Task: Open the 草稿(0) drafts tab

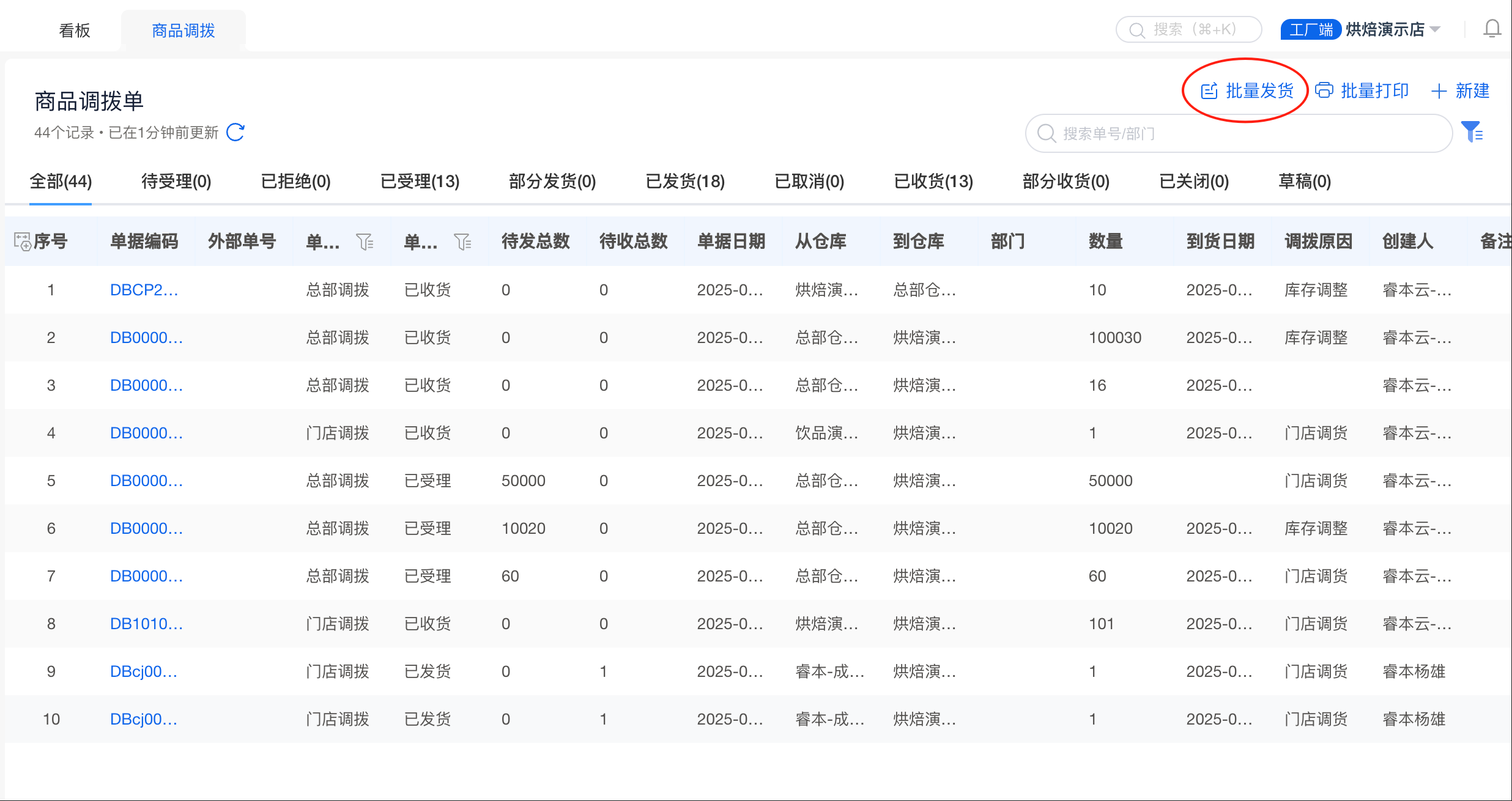Action: click(x=1305, y=182)
